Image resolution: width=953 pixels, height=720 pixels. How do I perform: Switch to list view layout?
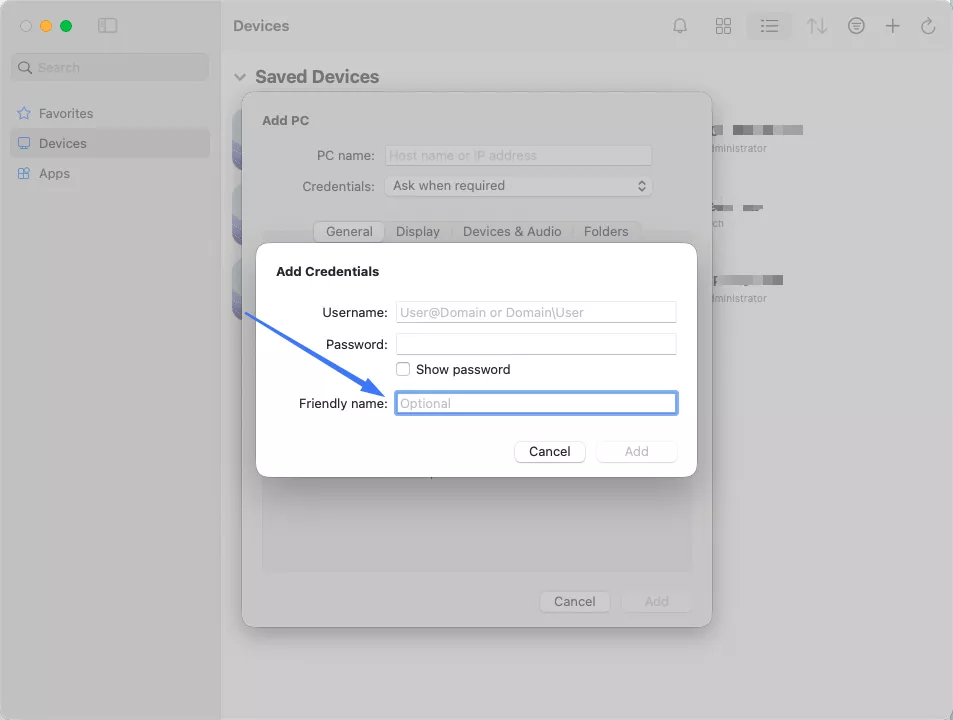tap(769, 27)
